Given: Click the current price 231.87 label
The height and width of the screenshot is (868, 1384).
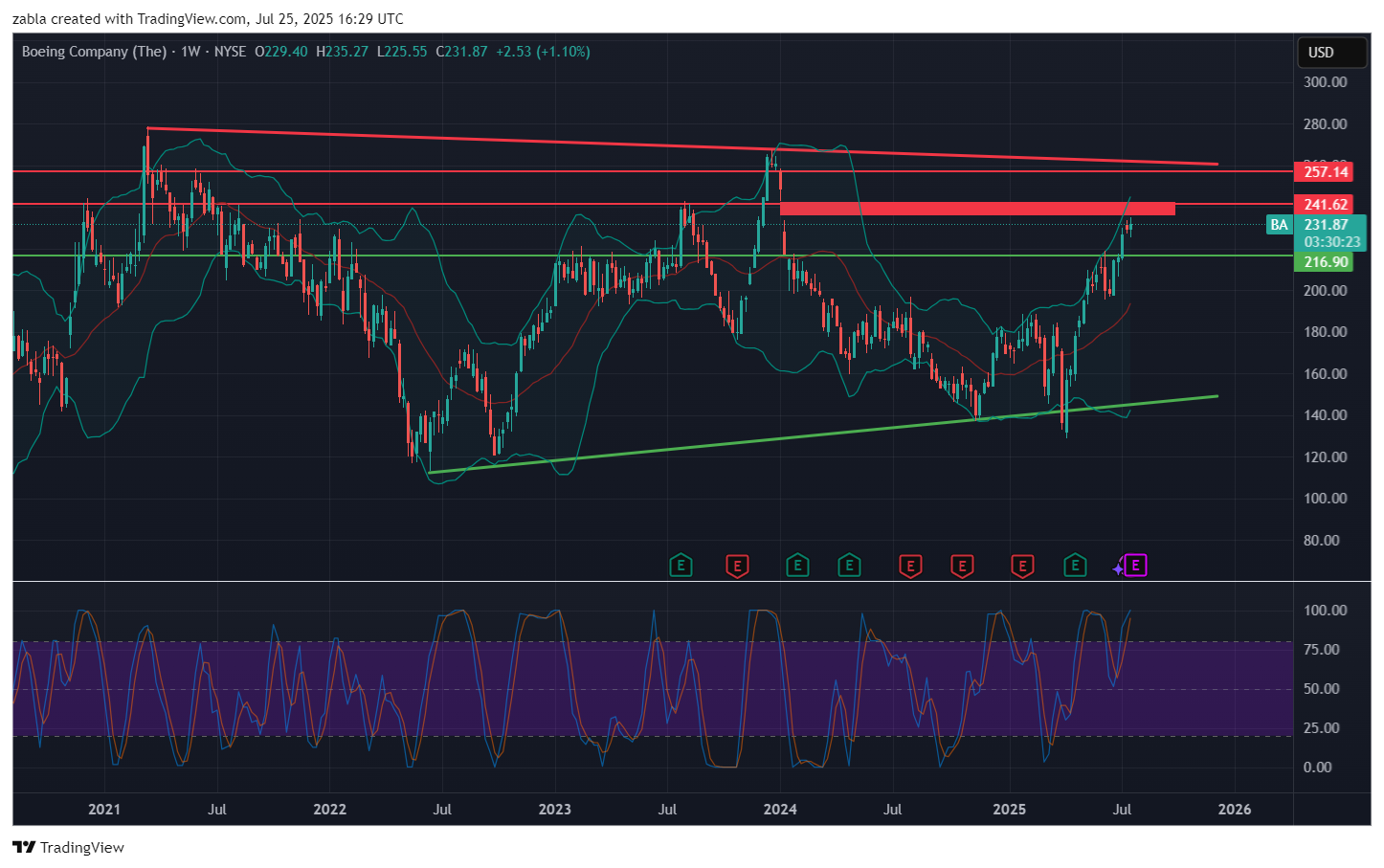Looking at the screenshot, I should tap(1326, 225).
